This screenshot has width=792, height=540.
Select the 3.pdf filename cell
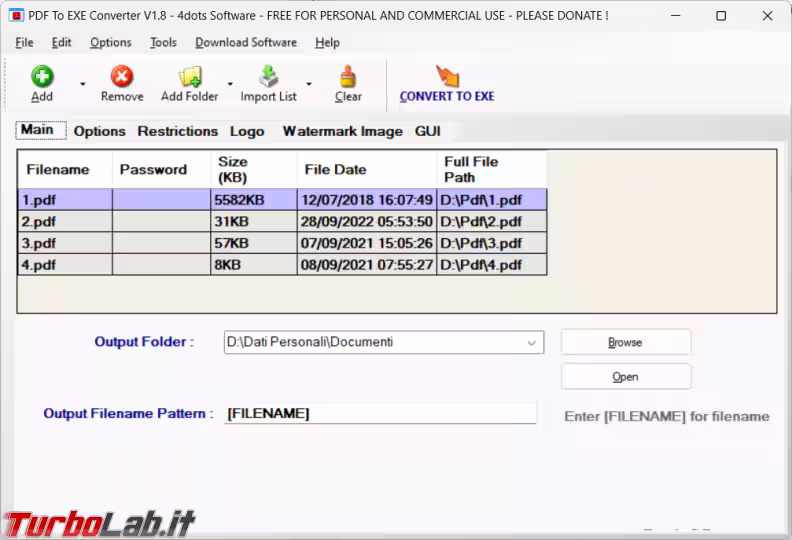click(65, 243)
